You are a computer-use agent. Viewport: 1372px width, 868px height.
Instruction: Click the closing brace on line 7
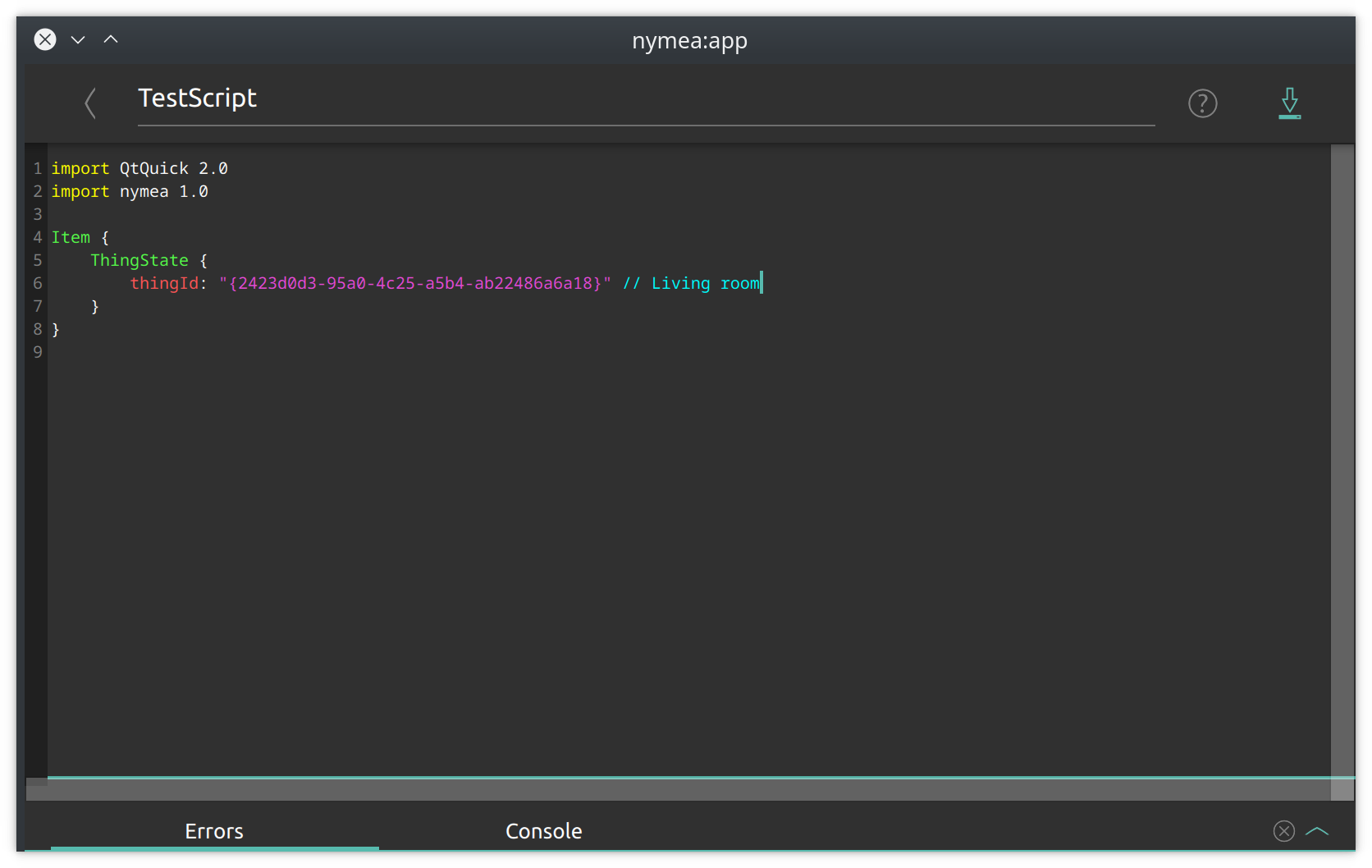(95, 306)
